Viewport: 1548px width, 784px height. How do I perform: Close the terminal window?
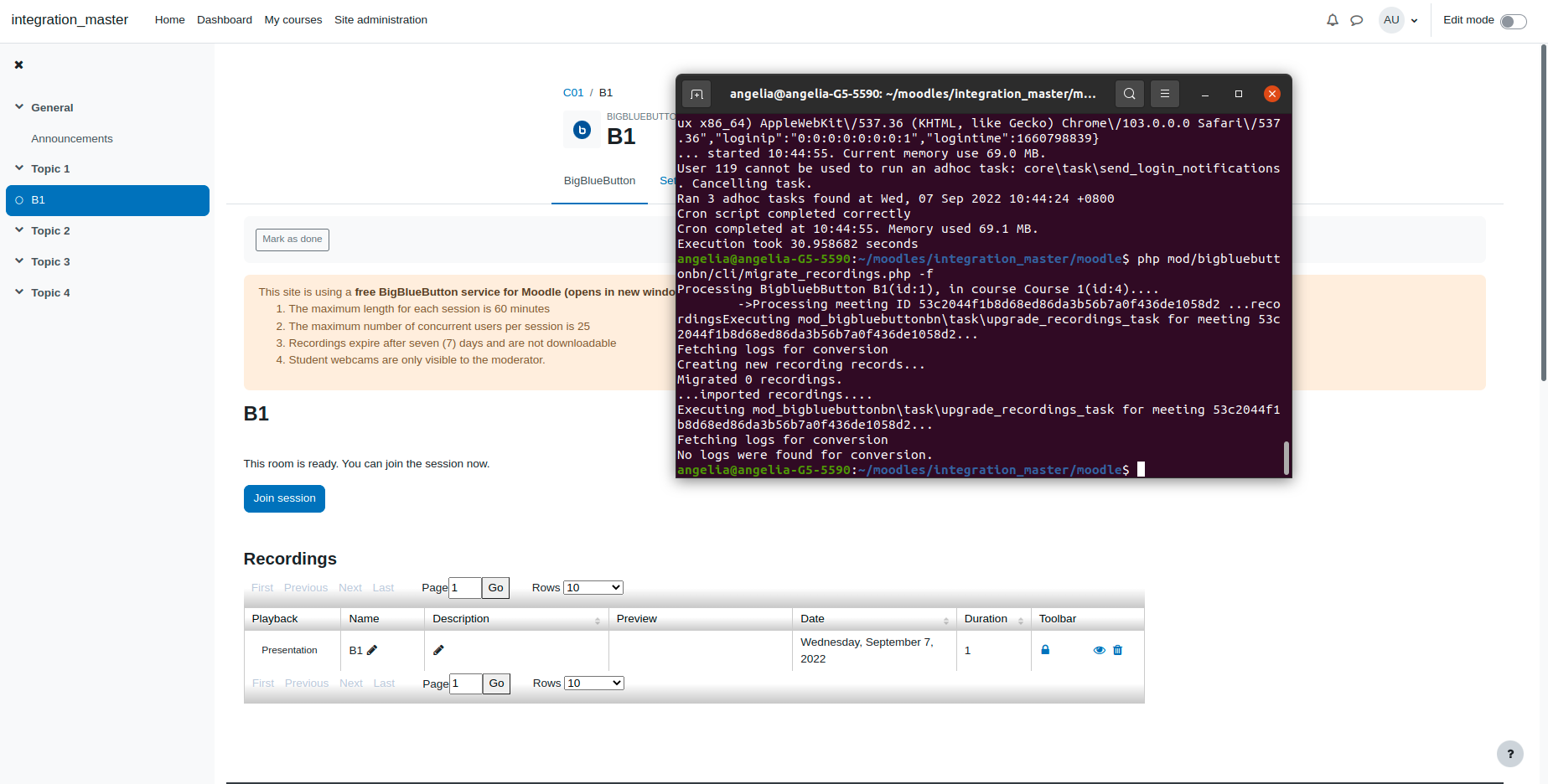(1272, 94)
